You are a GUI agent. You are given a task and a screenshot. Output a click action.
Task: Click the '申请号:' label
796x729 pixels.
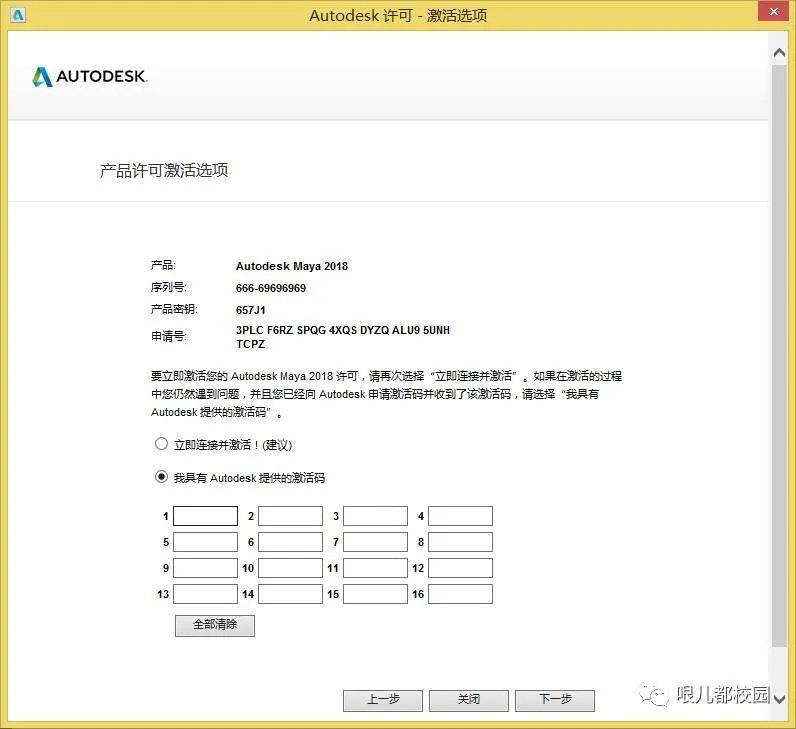click(169, 336)
